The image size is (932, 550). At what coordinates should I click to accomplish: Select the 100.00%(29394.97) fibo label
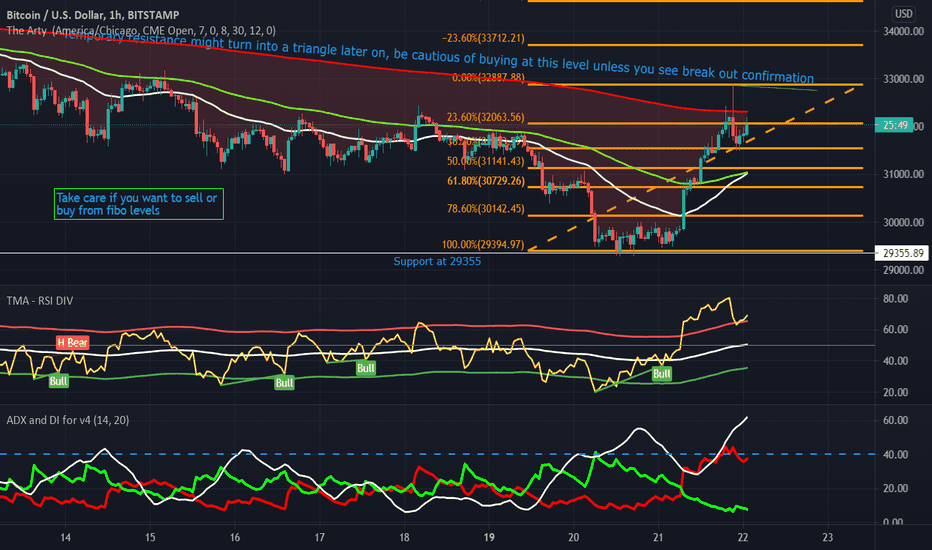click(x=483, y=244)
